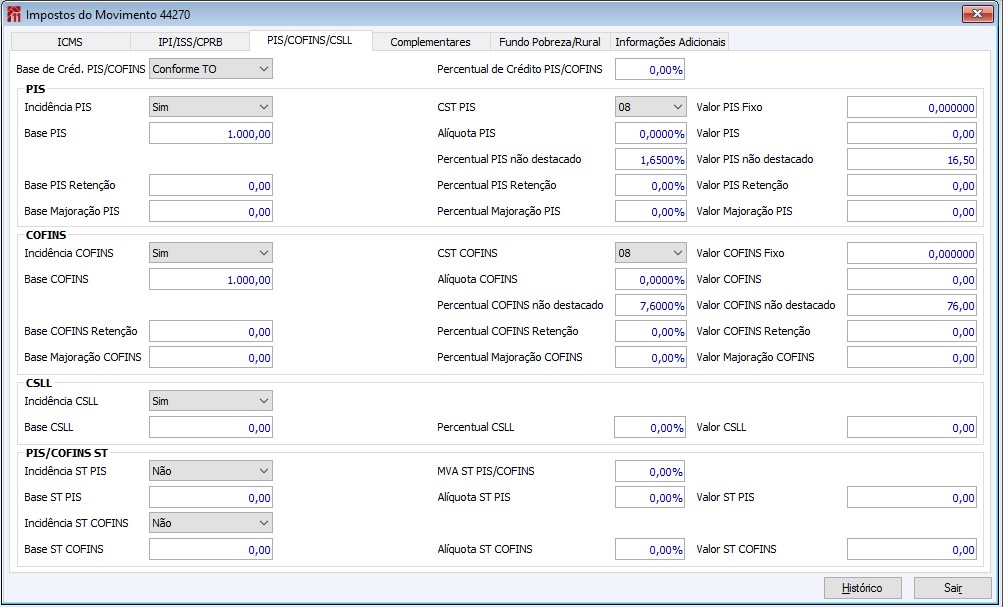Click the application icon in title bar
The image size is (1003, 607).
click(14, 15)
